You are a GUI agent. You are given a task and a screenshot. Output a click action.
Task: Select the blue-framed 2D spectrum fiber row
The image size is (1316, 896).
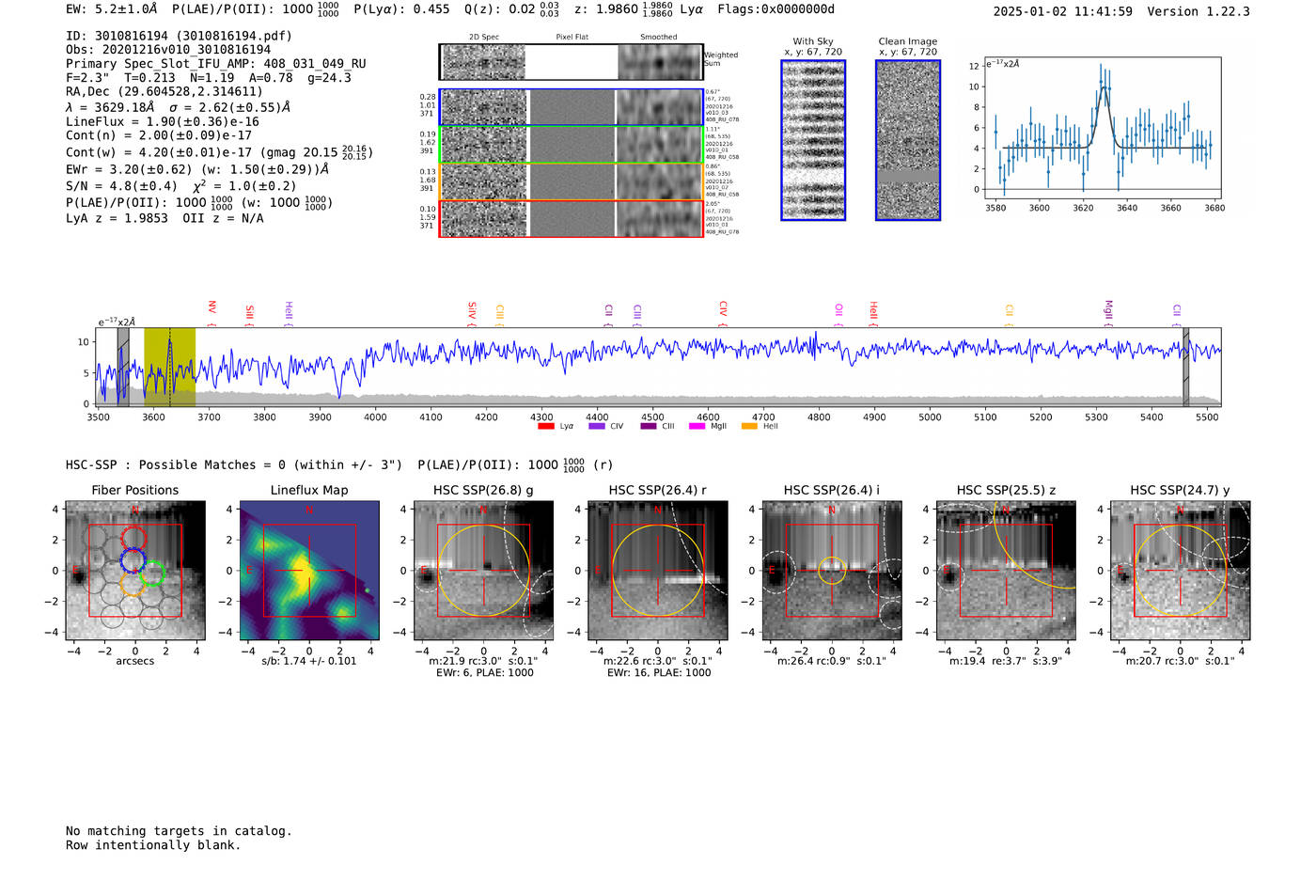click(x=572, y=107)
